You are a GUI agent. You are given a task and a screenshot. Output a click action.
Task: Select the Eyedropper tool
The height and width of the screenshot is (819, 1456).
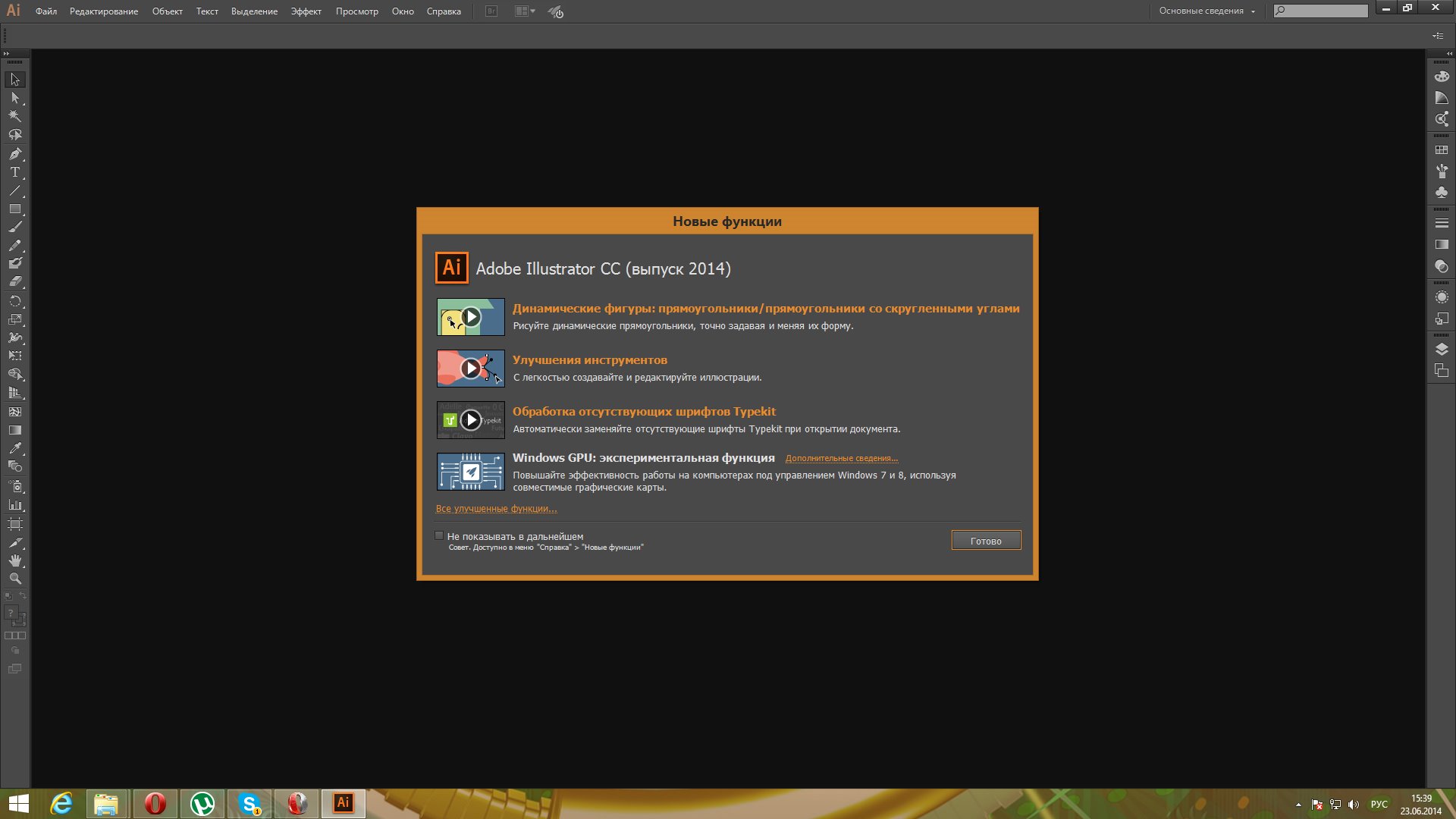(15, 448)
